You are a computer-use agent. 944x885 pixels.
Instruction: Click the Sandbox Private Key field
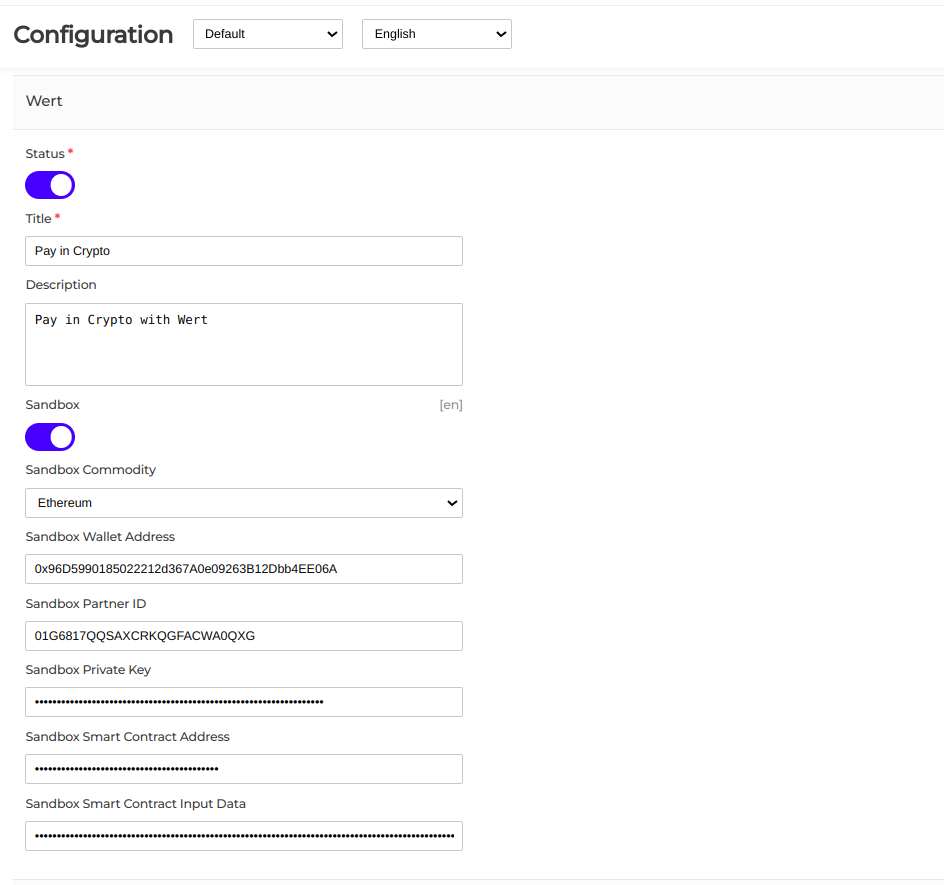(243, 701)
